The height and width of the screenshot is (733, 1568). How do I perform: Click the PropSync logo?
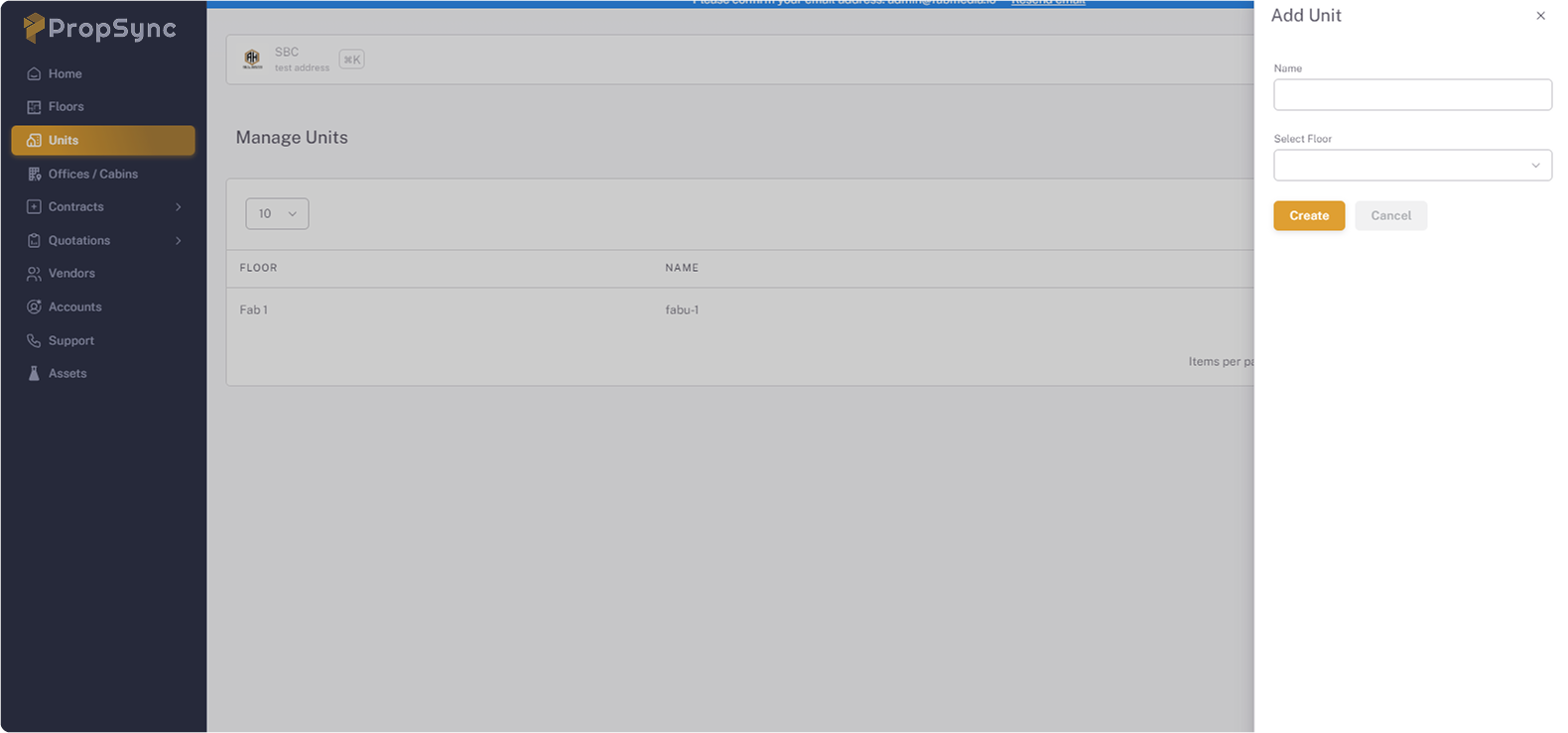[x=99, y=28]
